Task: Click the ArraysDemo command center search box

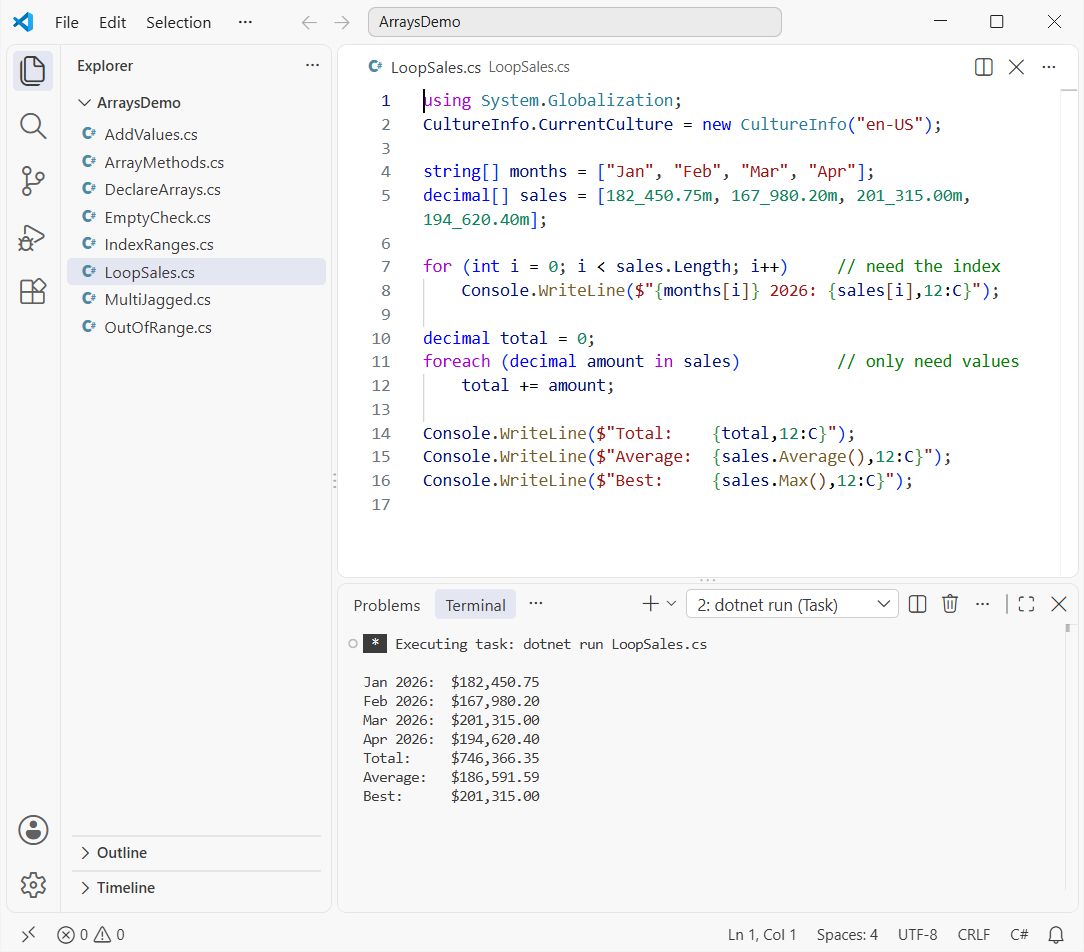Action: coord(574,22)
